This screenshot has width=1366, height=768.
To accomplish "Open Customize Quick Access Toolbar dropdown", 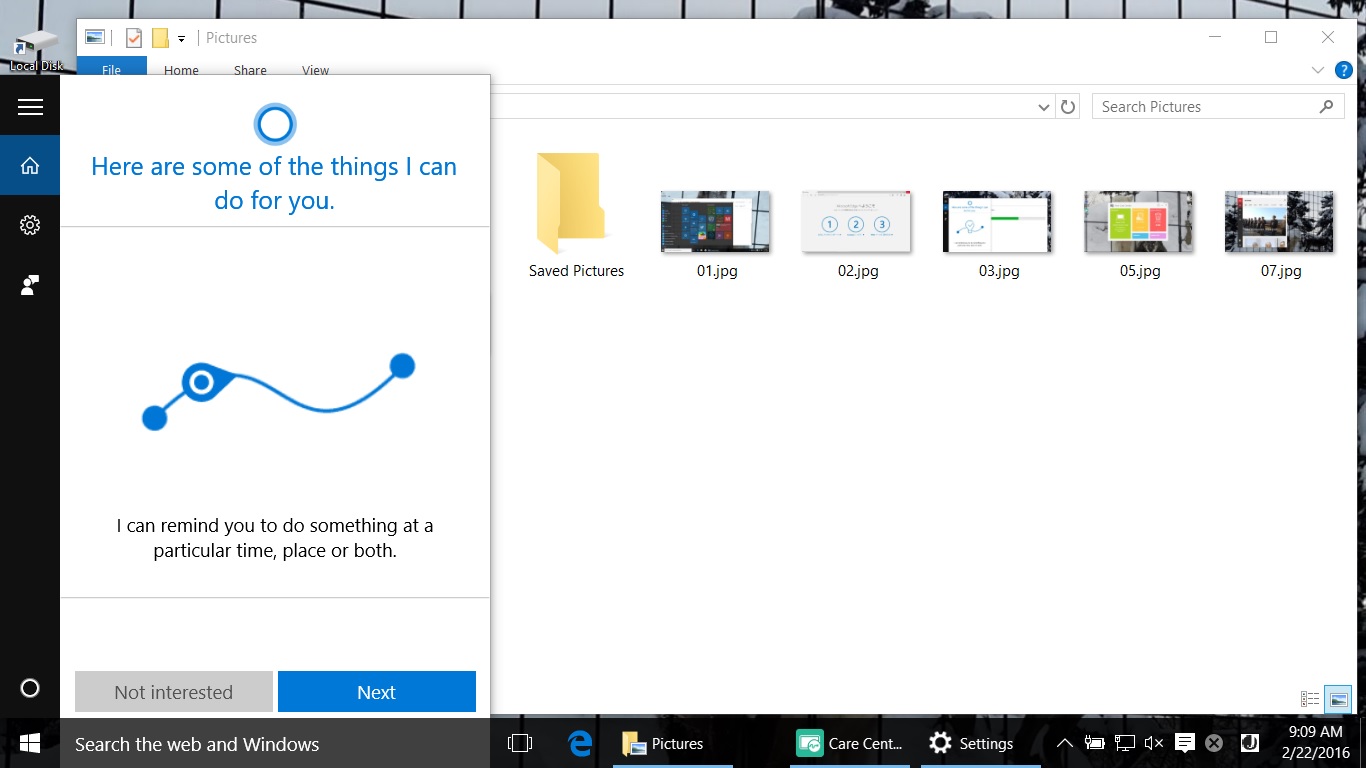I will pyautogui.click(x=181, y=39).
